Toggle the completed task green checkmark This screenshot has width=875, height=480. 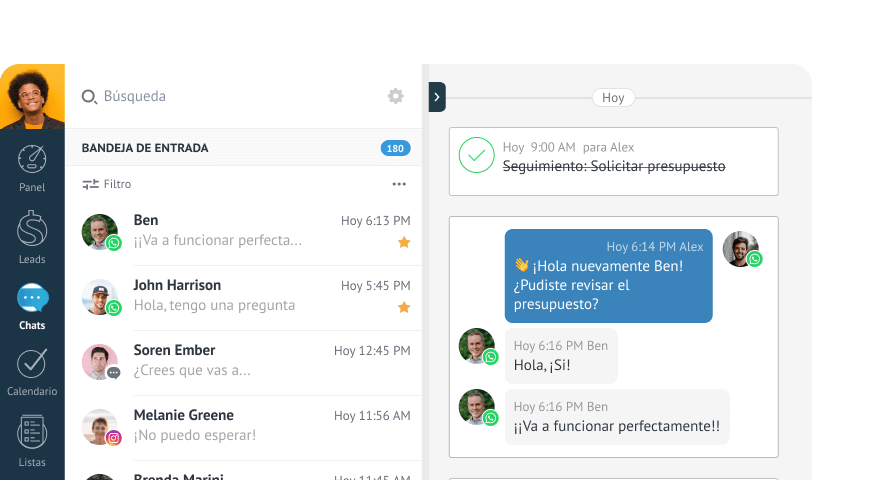(477, 155)
